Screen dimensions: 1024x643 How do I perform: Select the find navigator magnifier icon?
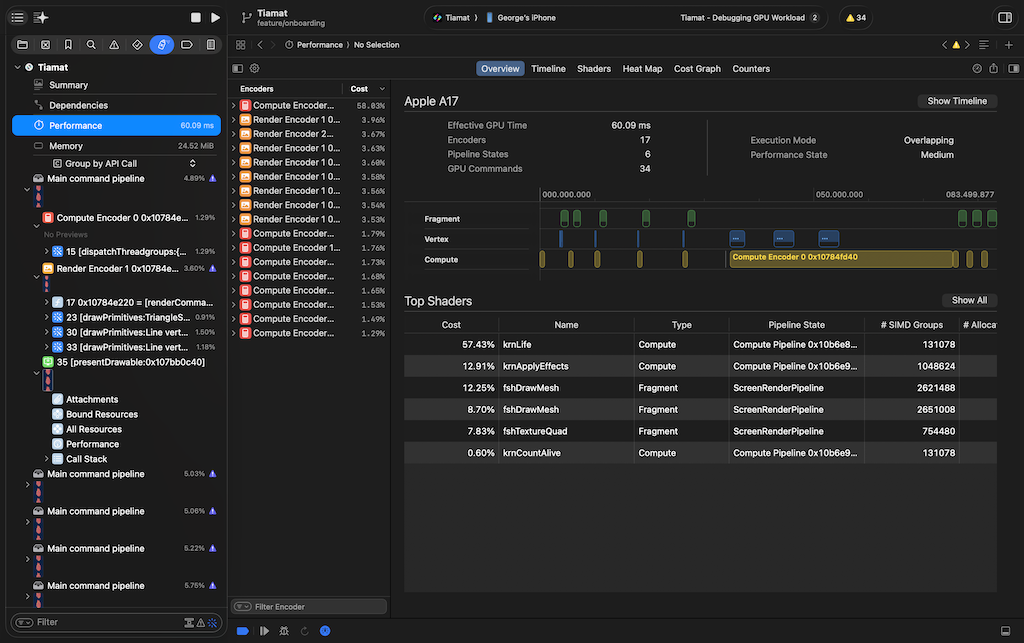[x=91, y=45]
